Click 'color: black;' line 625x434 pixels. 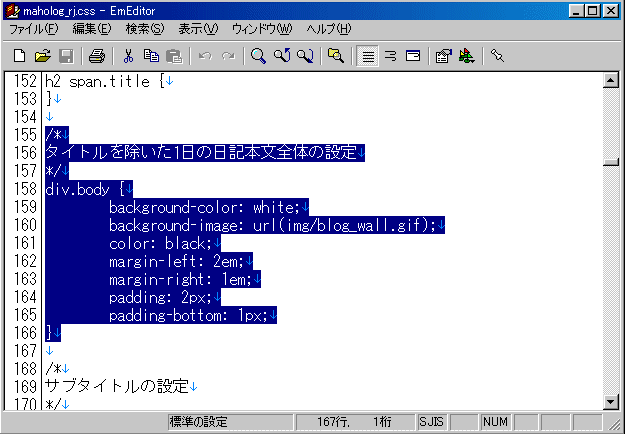160,244
